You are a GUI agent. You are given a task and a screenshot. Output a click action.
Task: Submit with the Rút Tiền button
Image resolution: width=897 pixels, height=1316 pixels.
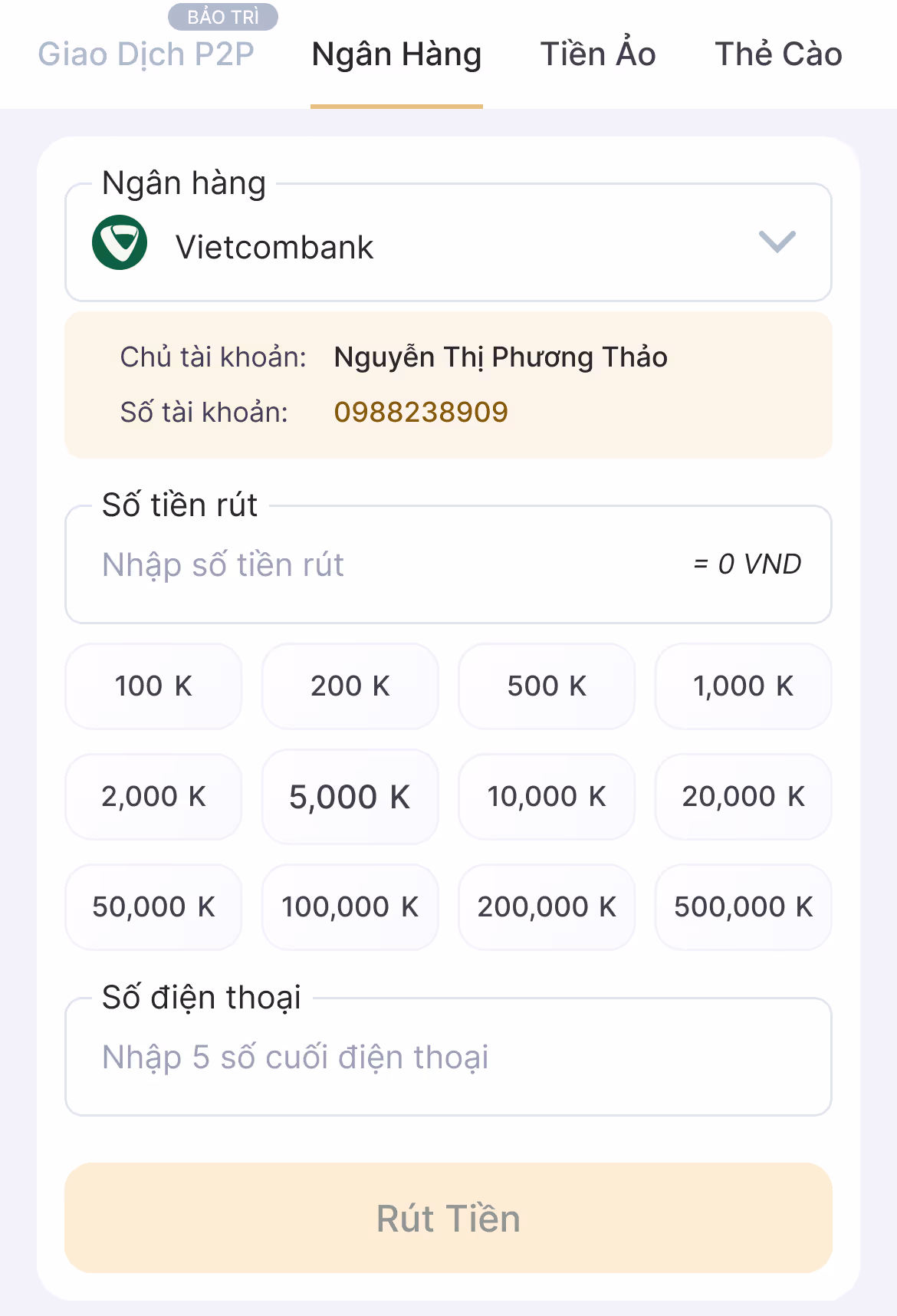click(449, 1218)
